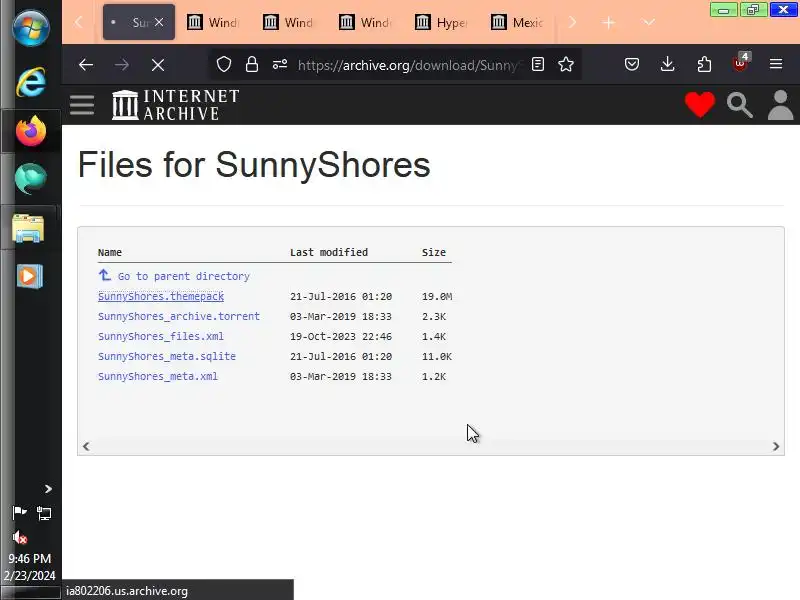This screenshot has height=600, width=800.
Task: Launch Internet Explorer from taskbar
Action: pyautogui.click(x=31, y=82)
